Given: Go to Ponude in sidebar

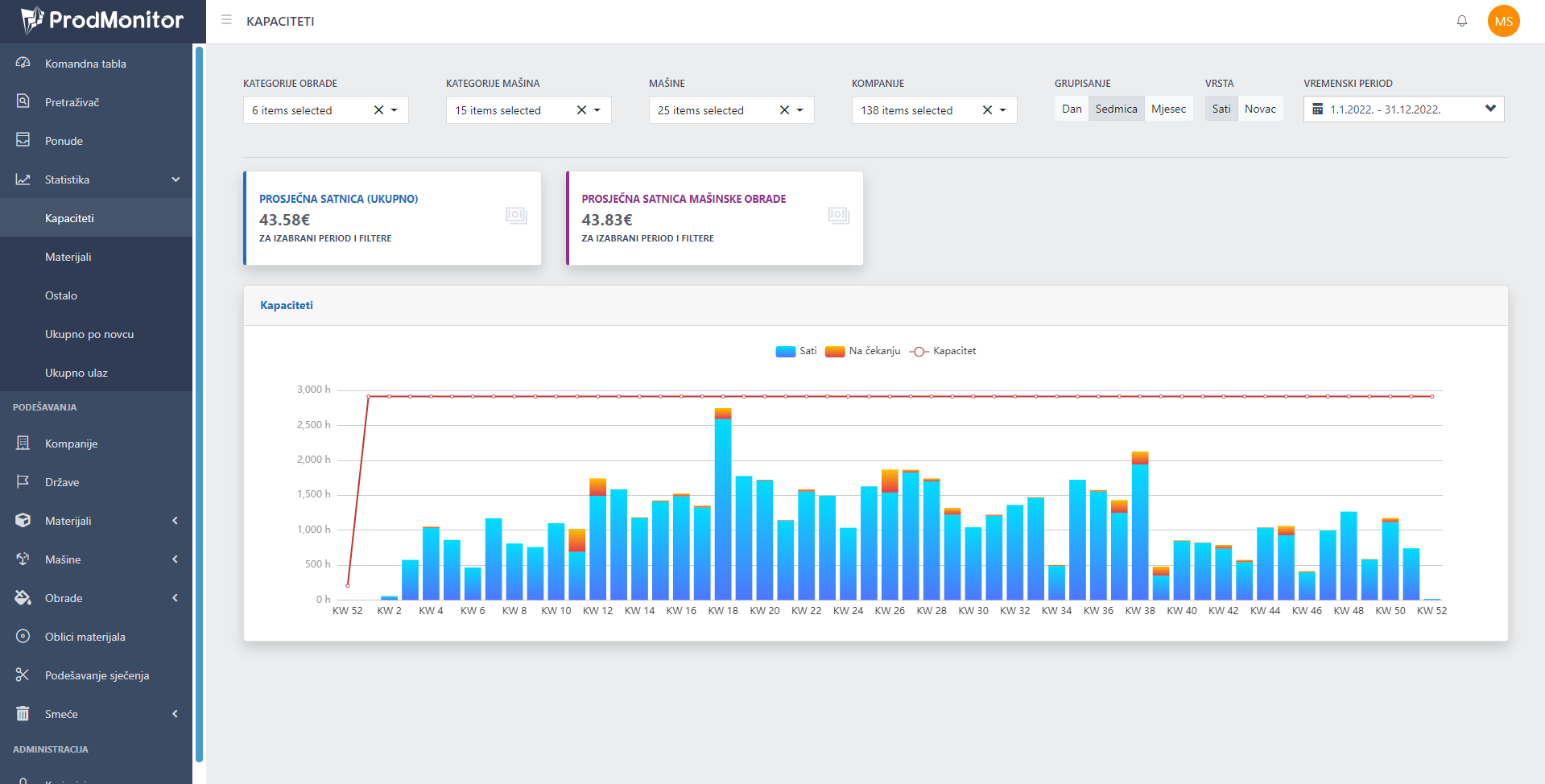Looking at the screenshot, I should (64, 141).
